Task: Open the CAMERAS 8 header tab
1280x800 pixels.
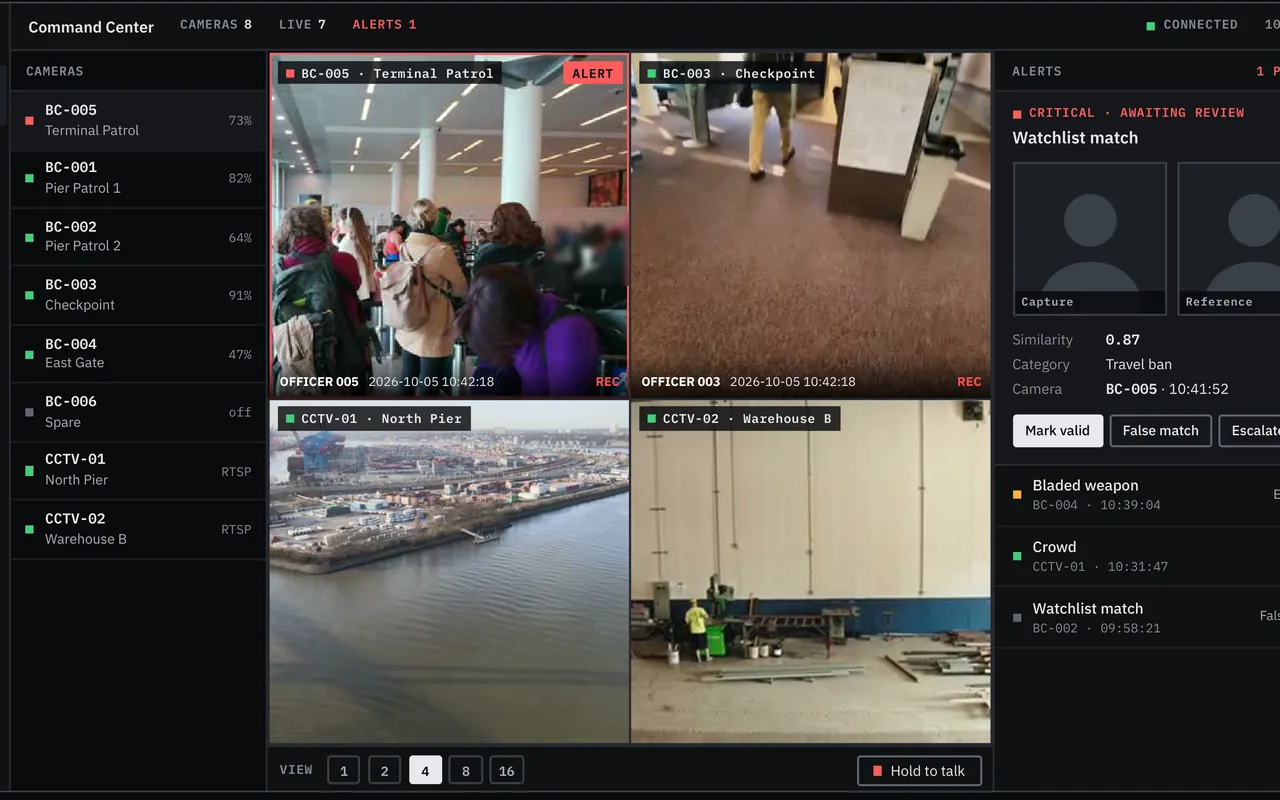Action: [x=216, y=25]
